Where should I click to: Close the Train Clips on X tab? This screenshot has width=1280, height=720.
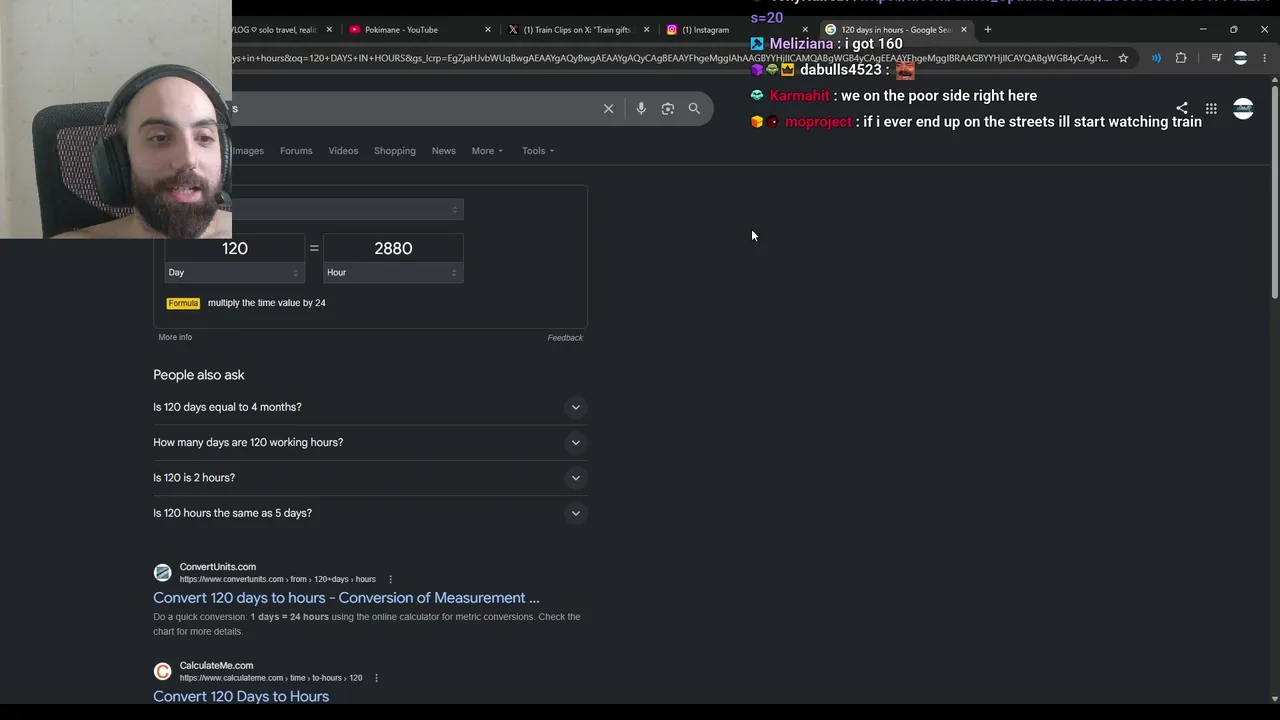pos(646,29)
